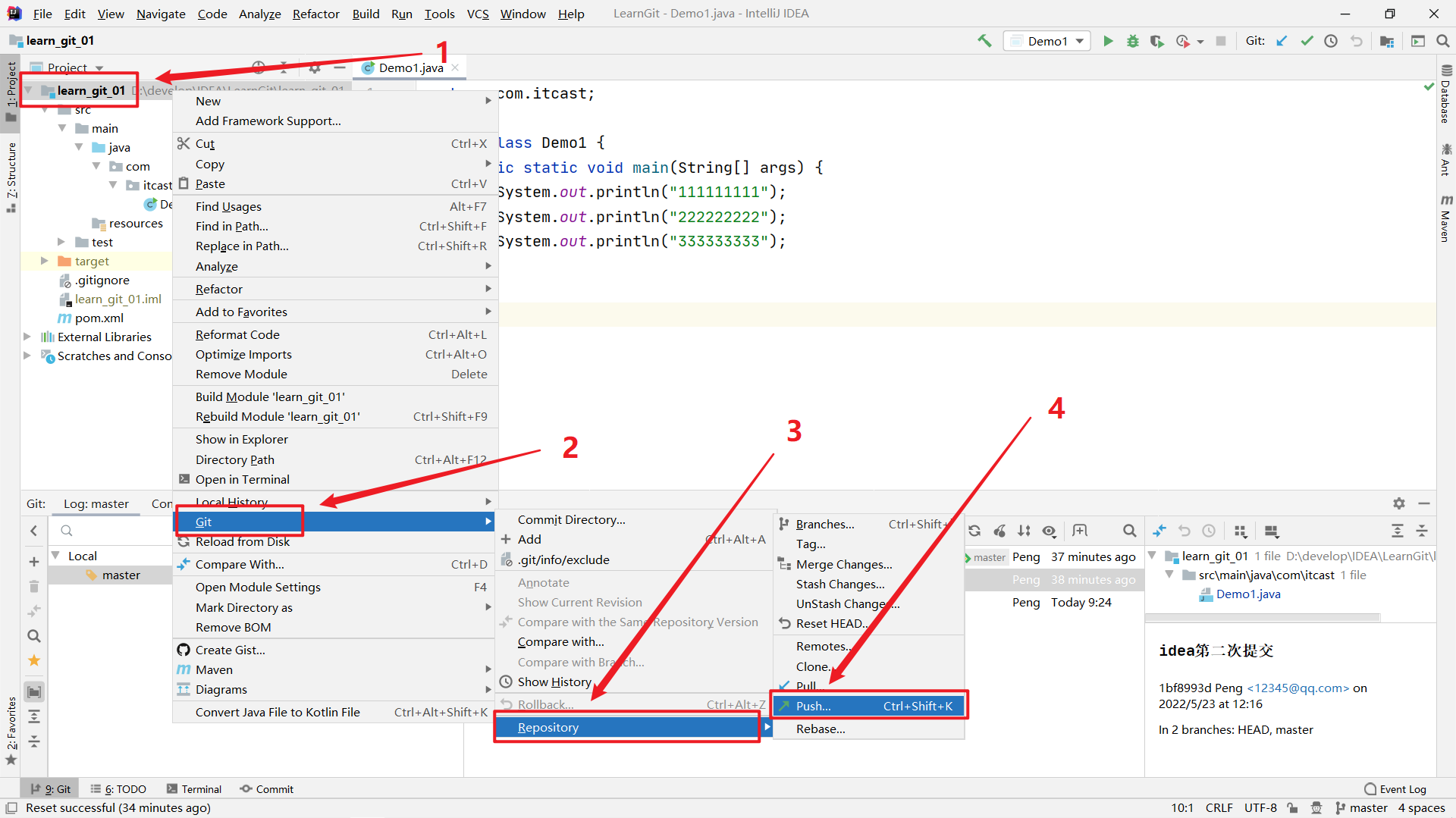Run with Coverage shield icon
1456x818 pixels.
pyautogui.click(x=1156, y=41)
